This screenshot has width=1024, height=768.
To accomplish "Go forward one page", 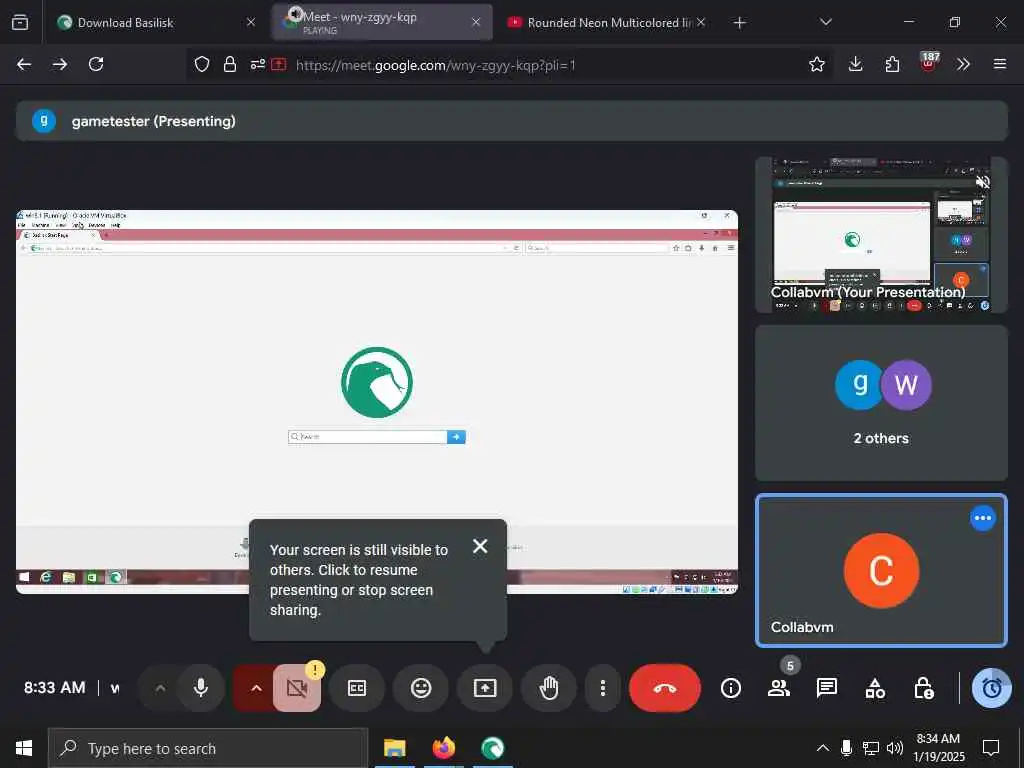I will point(59,64).
